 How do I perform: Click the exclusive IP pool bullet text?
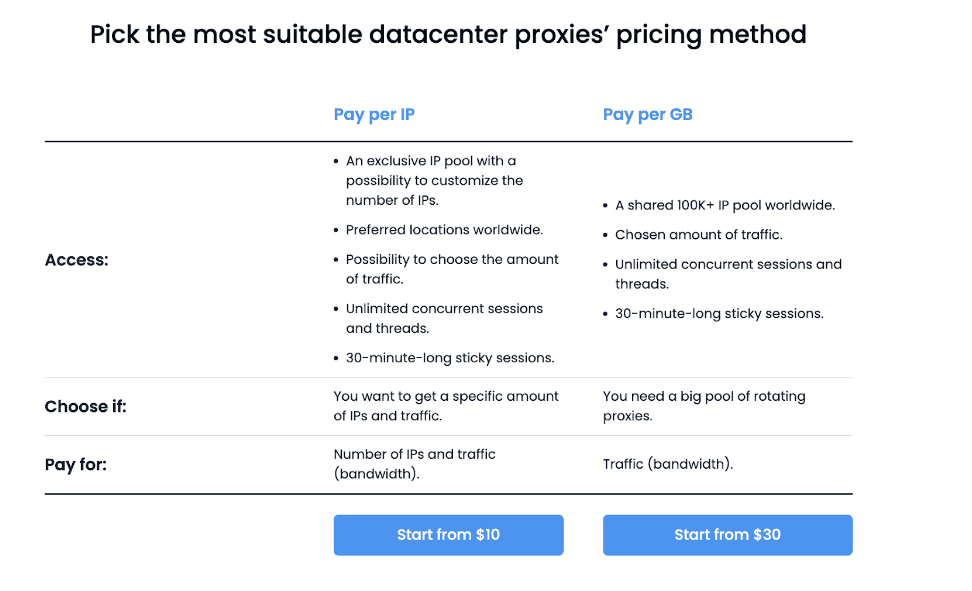(434, 180)
